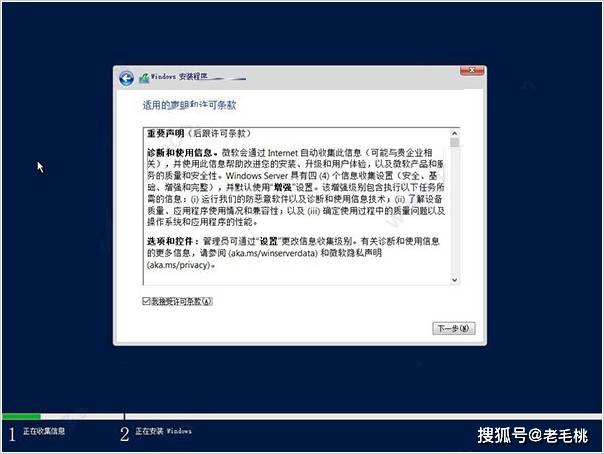Close the Windows setup dialog
This screenshot has width=604, height=454.
pos(472,70)
